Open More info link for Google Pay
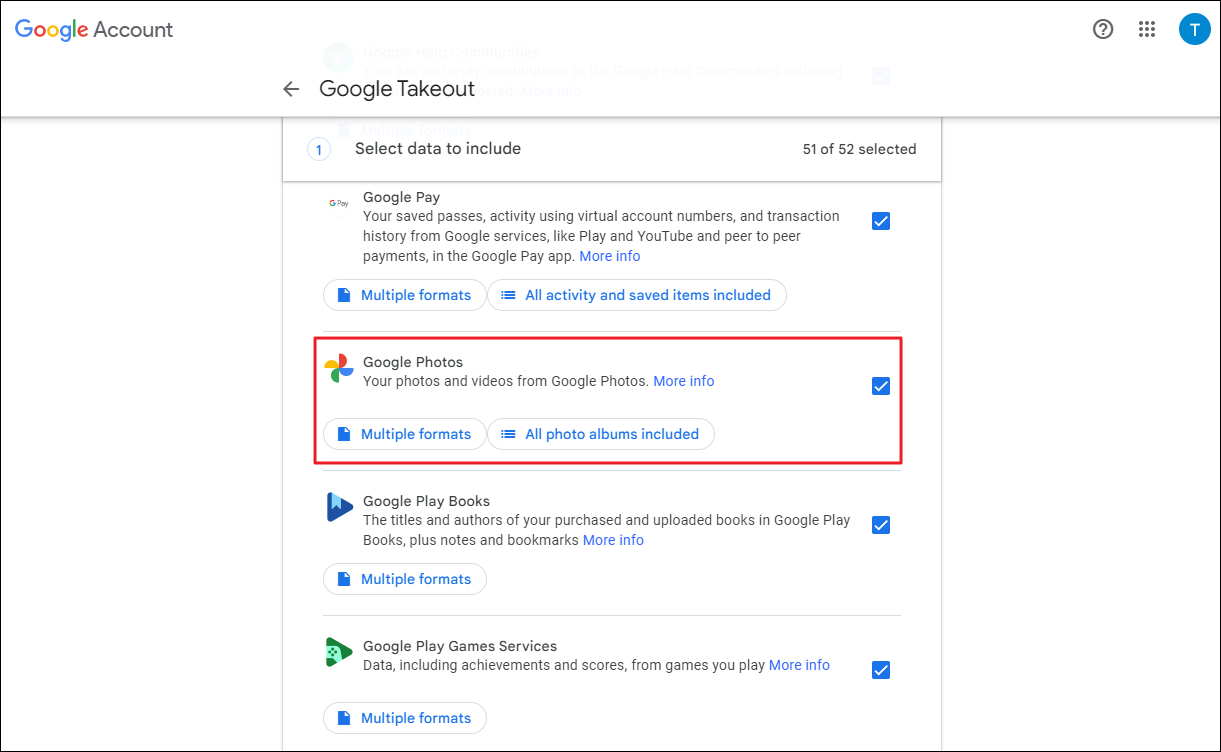1221x752 pixels. 610,256
